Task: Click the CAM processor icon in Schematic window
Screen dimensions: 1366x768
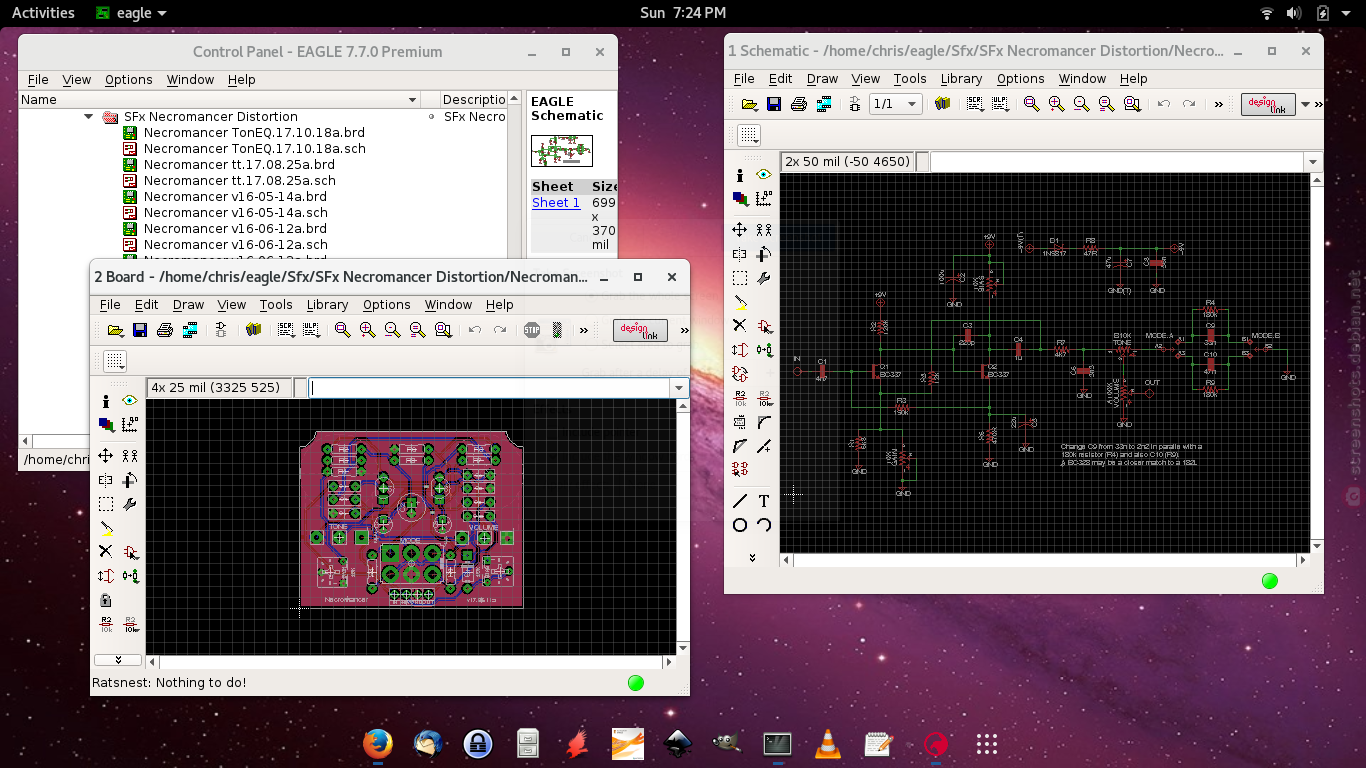Action: click(x=823, y=104)
